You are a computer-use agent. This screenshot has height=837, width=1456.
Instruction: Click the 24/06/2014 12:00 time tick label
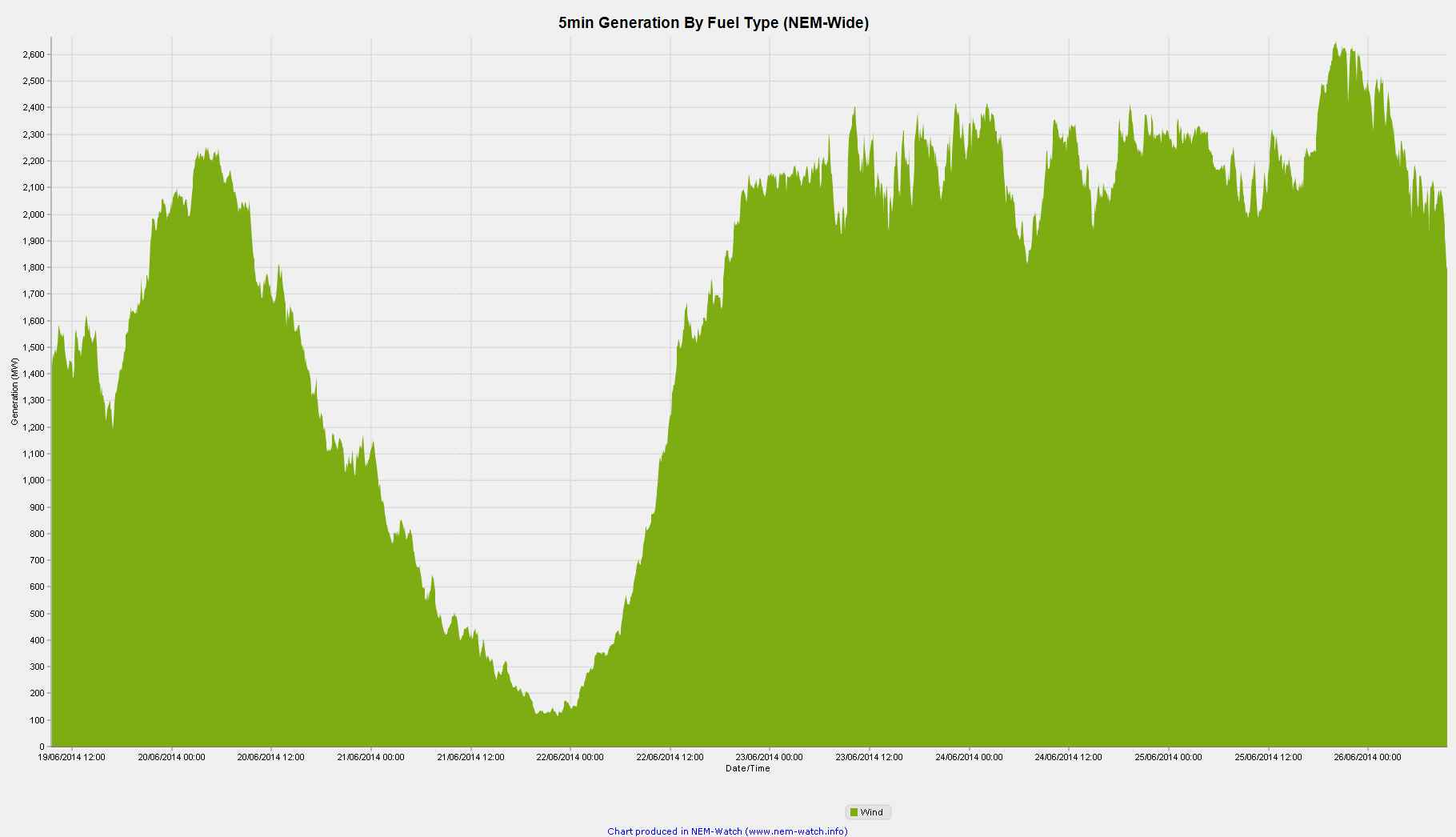pyautogui.click(x=1068, y=757)
